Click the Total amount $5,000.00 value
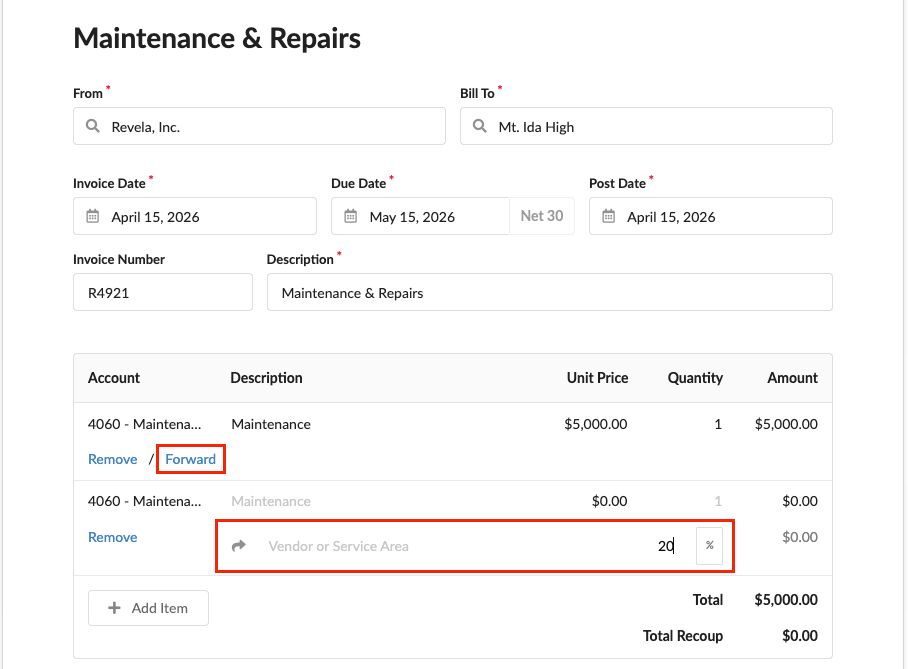 [x=786, y=599]
